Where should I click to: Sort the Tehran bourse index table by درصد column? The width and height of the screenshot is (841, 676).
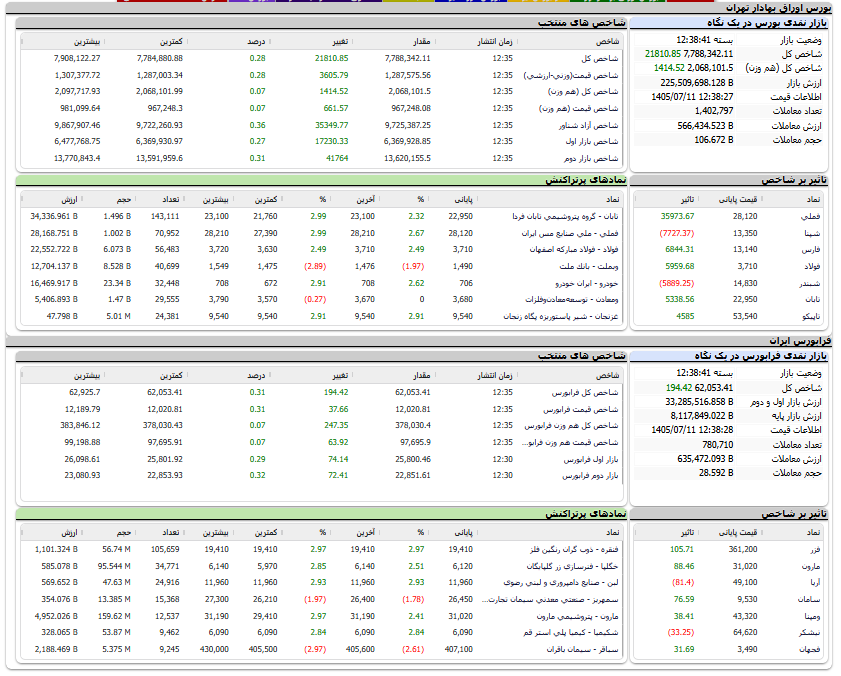[x=256, y=41]
